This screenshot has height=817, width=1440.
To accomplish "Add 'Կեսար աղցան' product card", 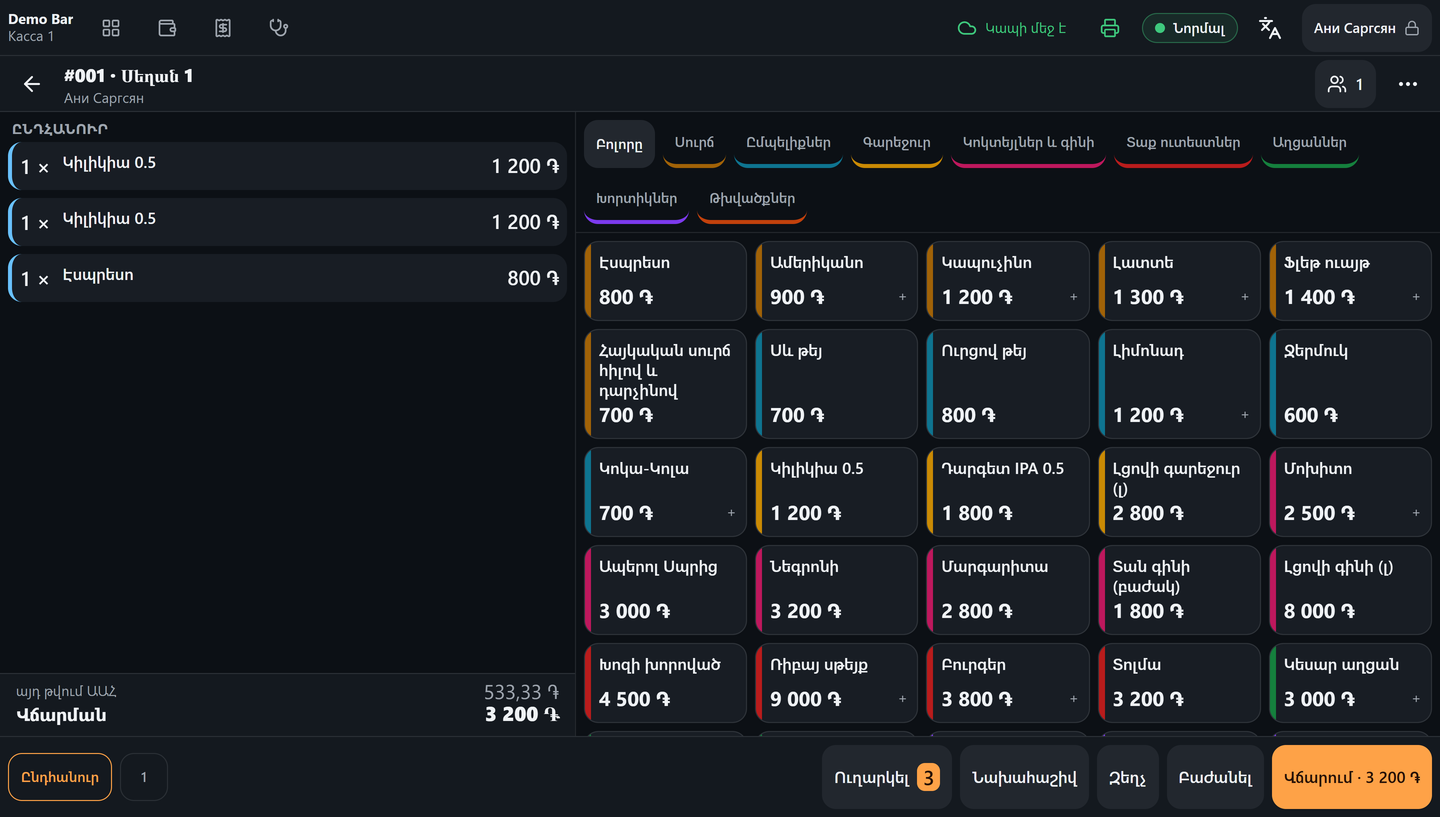I will (1351, 683).
